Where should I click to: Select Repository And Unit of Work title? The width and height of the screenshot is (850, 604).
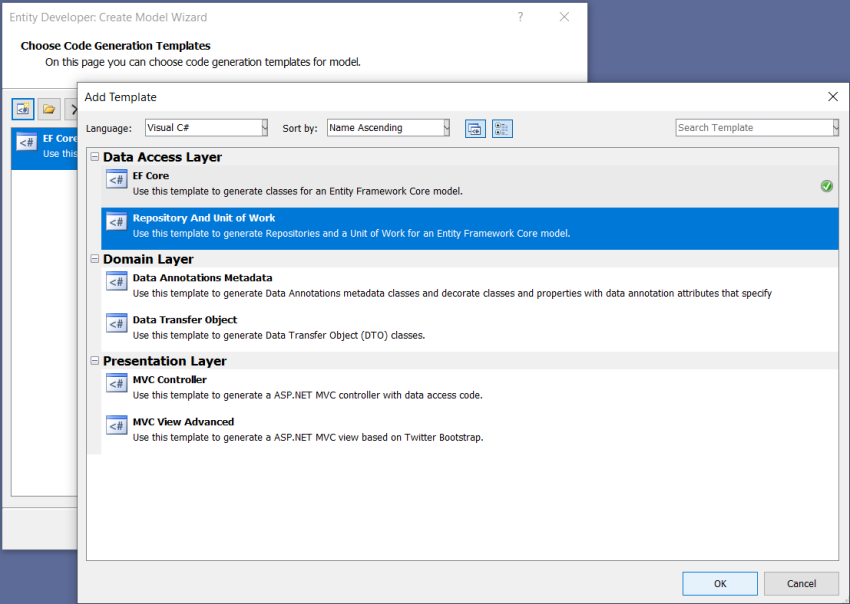[x=204, y=218]
